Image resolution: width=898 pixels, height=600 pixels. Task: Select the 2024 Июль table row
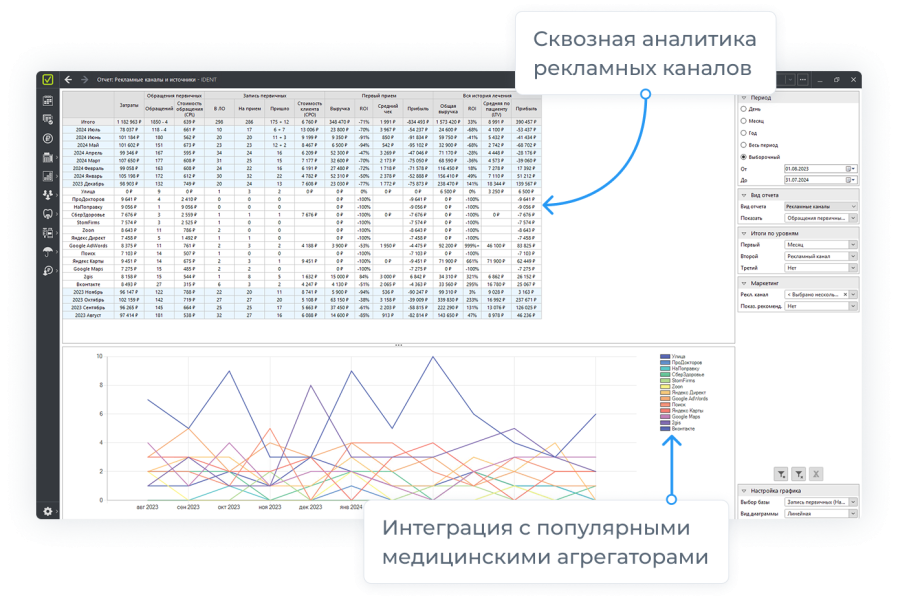tap(302, 130)
